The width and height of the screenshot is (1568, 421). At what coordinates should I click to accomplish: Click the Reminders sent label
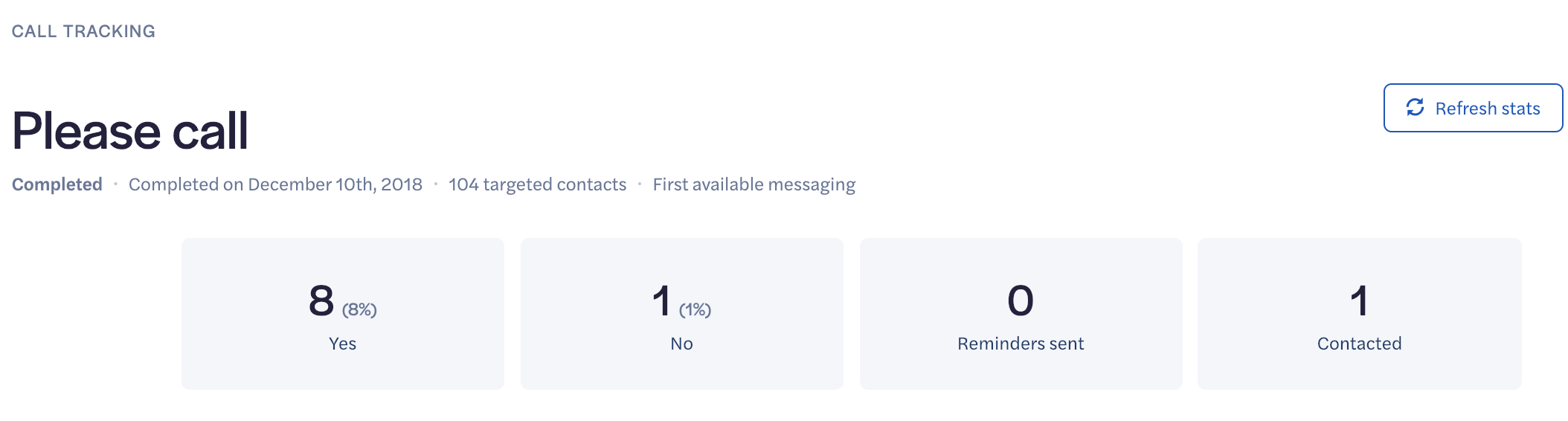(x=1021, y=344)
